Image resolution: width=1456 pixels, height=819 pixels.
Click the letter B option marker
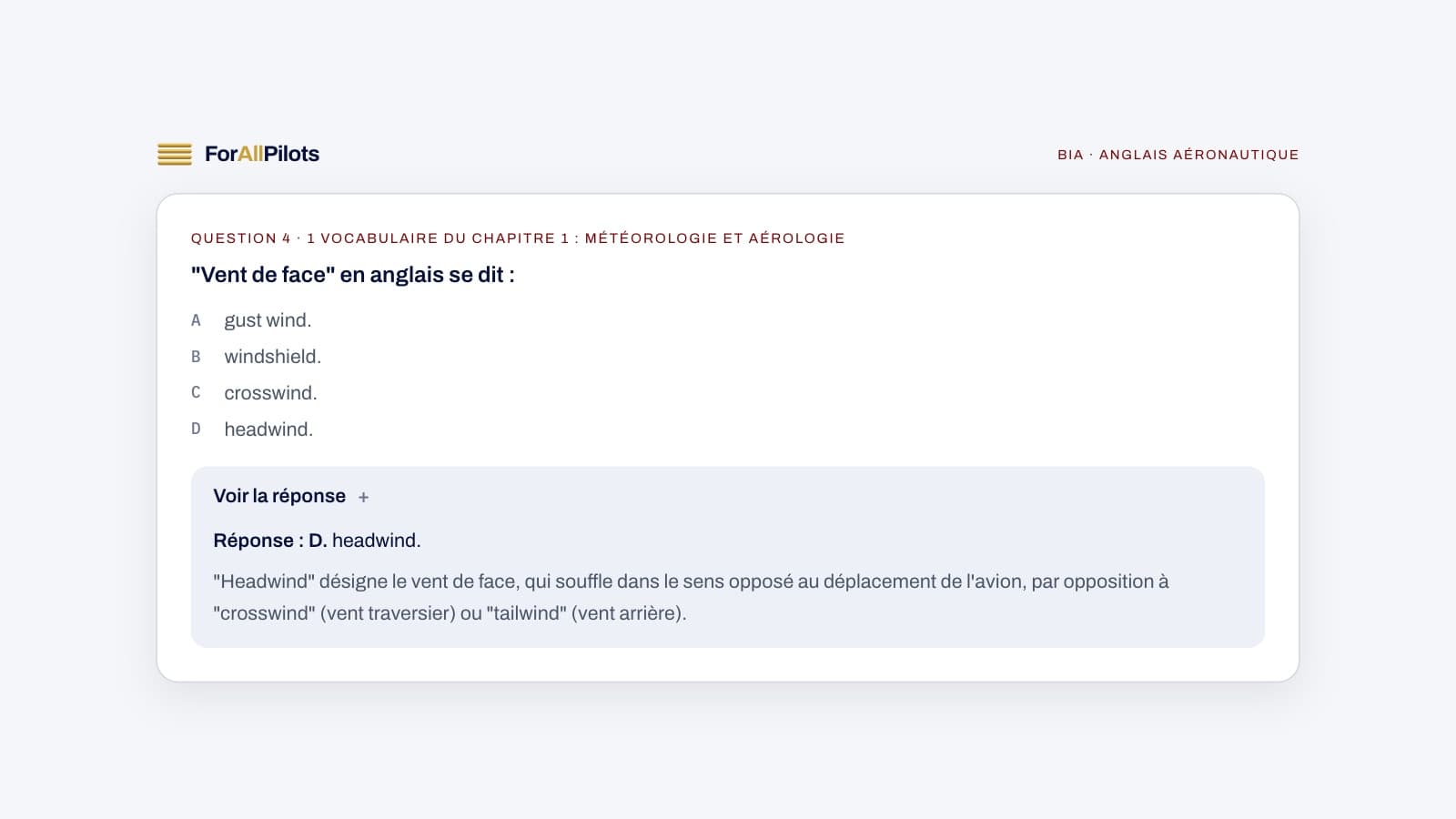click(x=196, y=357)
